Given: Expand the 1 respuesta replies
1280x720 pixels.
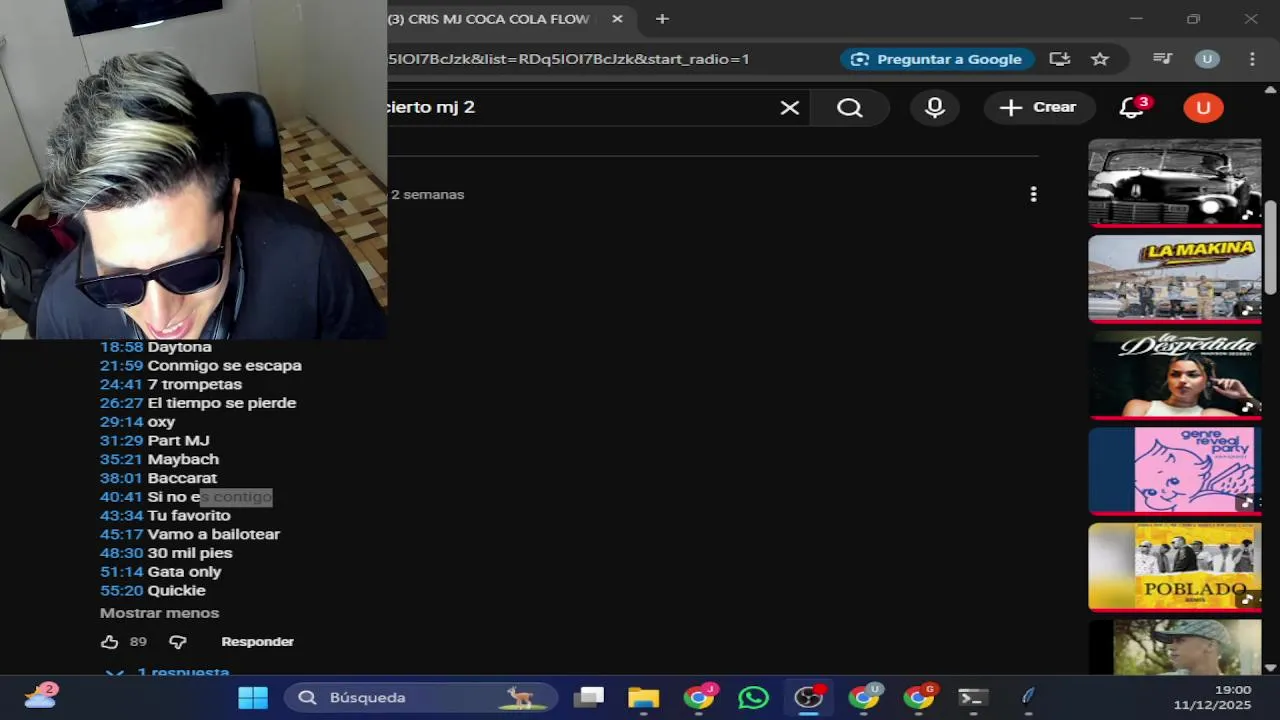Looking at the screenshot, I should pos(170,672).
